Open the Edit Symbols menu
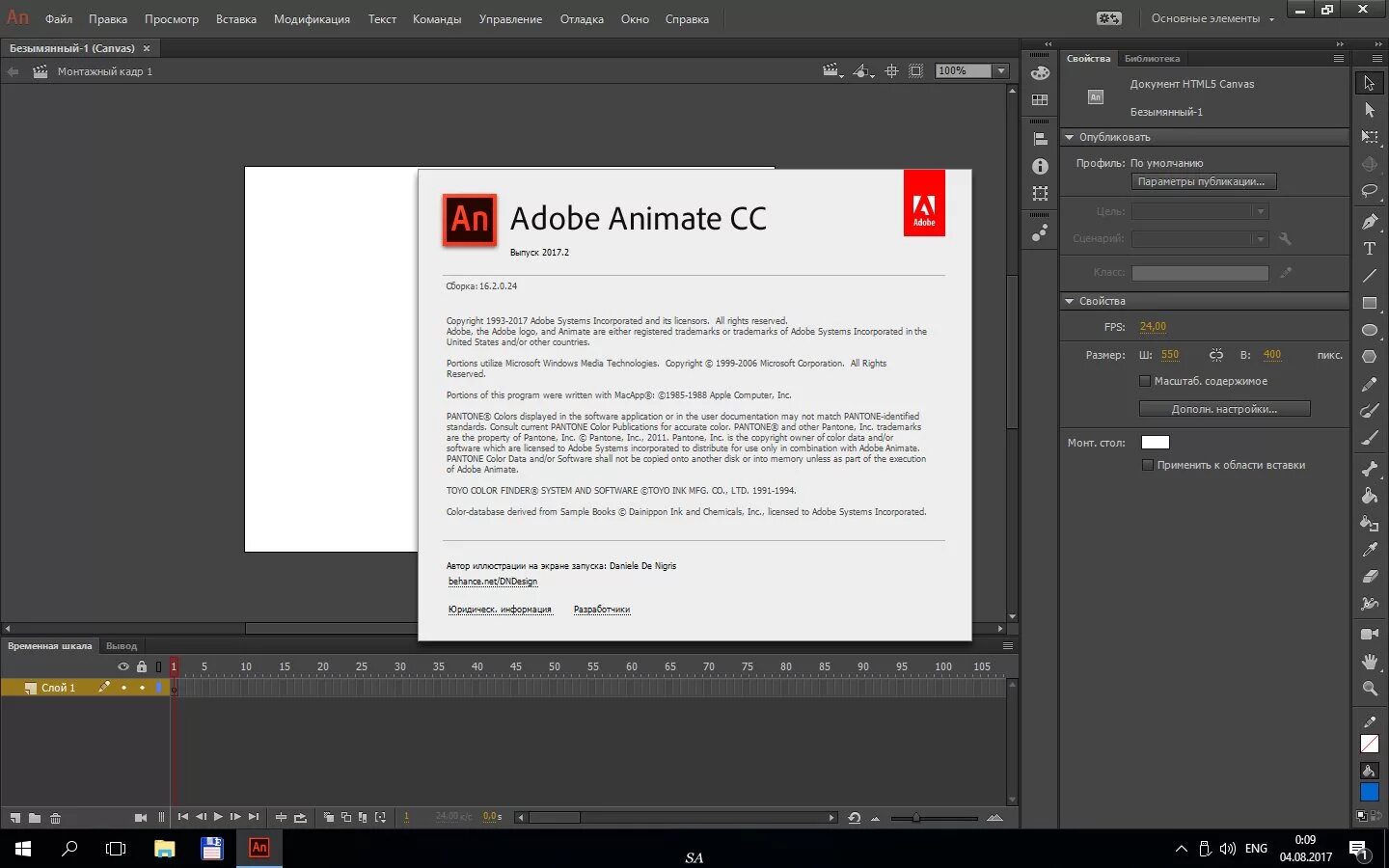Viewport: 1389px width, 868px height. click(x=863, y=71)
